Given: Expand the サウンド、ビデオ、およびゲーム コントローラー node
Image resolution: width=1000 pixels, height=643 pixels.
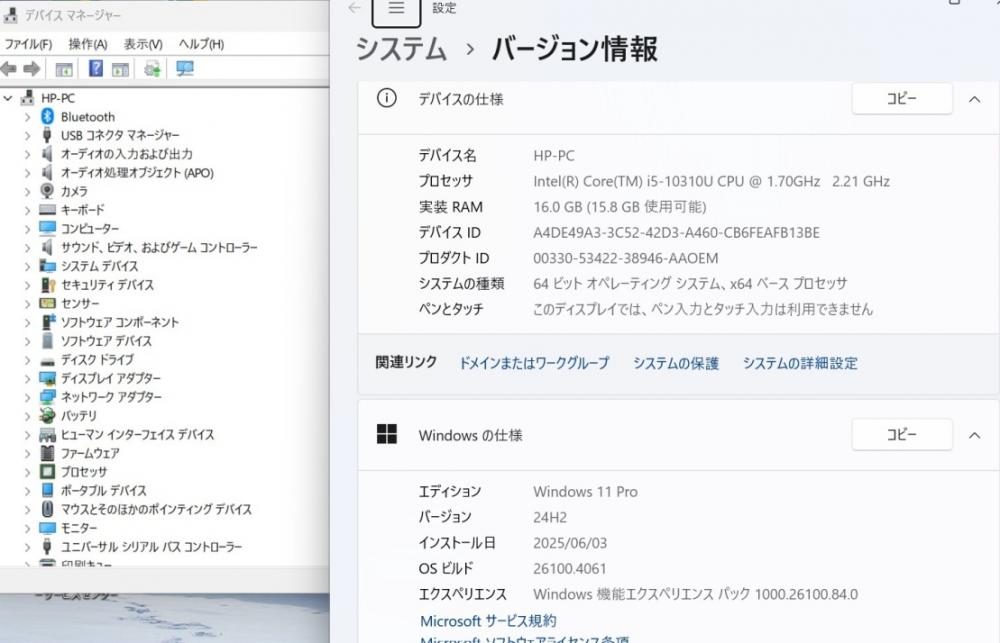Looking at the screenshot, I should coord(27,247).
